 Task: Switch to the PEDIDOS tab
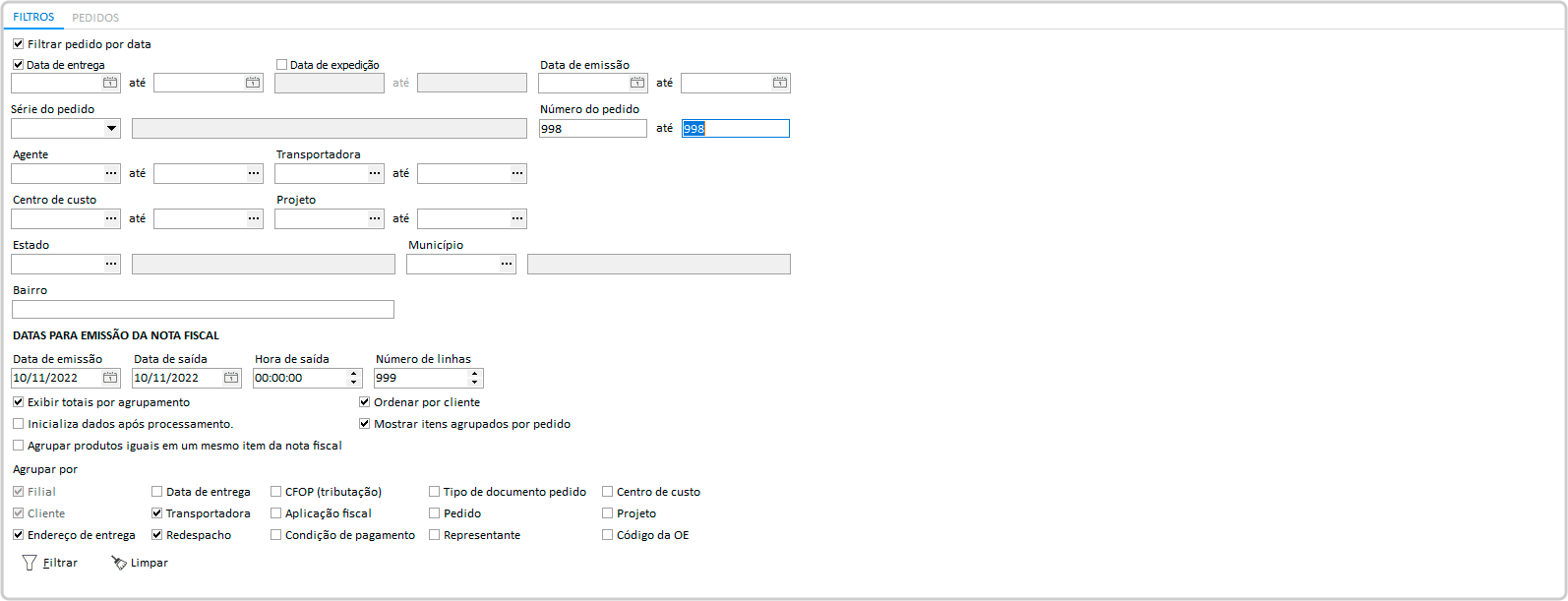tap(95, 18)
